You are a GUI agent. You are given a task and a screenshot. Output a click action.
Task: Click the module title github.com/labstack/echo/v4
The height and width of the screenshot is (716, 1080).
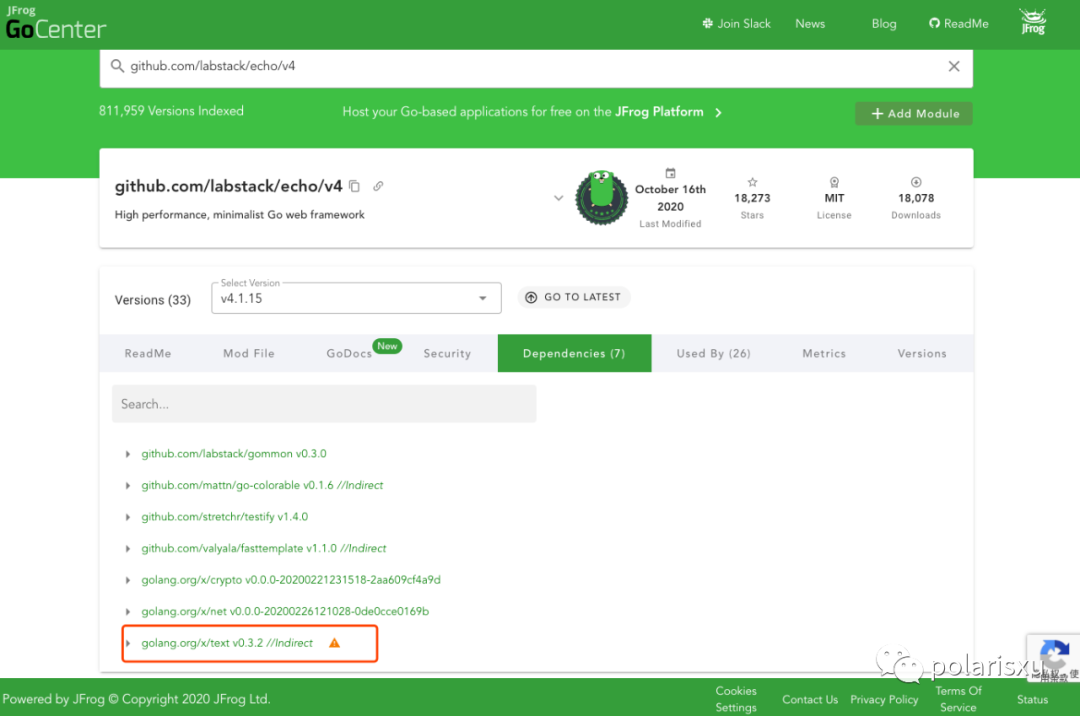tap(228, 186)
